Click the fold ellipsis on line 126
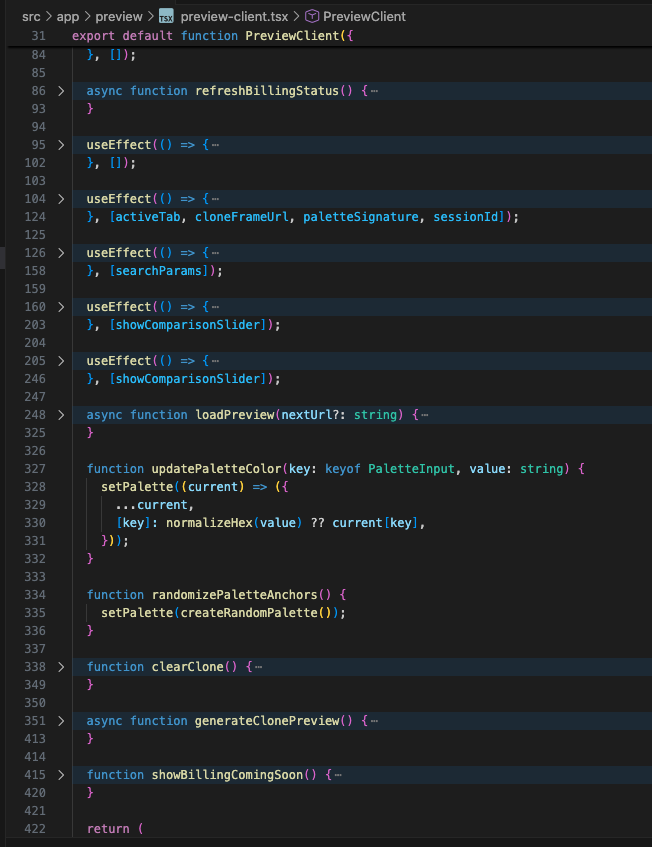 (216, 253)
